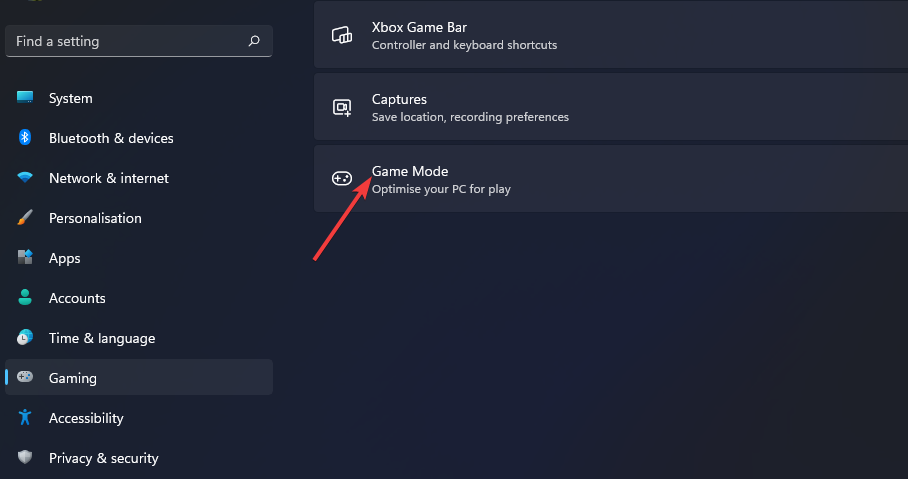908x479 pixels.
Task: Click the Personalisation paintbrush icon
Action: 25,218
